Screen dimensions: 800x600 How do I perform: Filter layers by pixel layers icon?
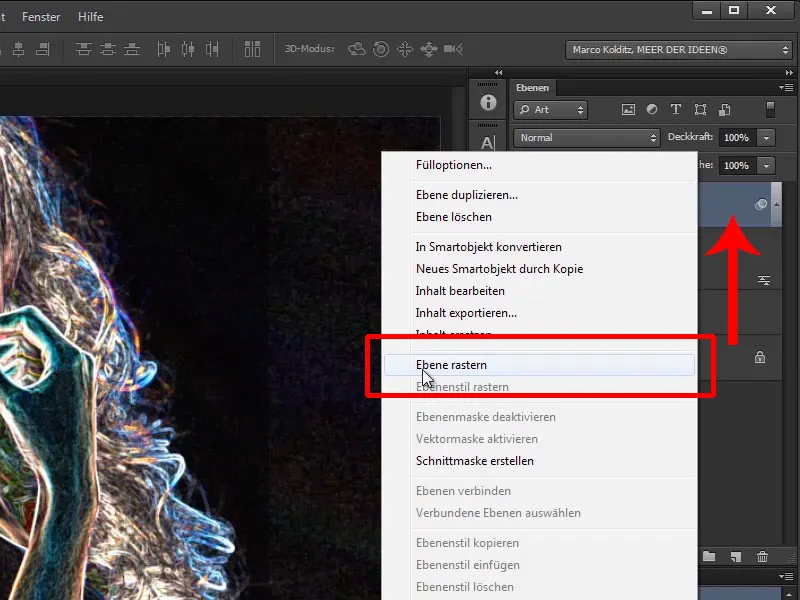click(x=628, y=109)
